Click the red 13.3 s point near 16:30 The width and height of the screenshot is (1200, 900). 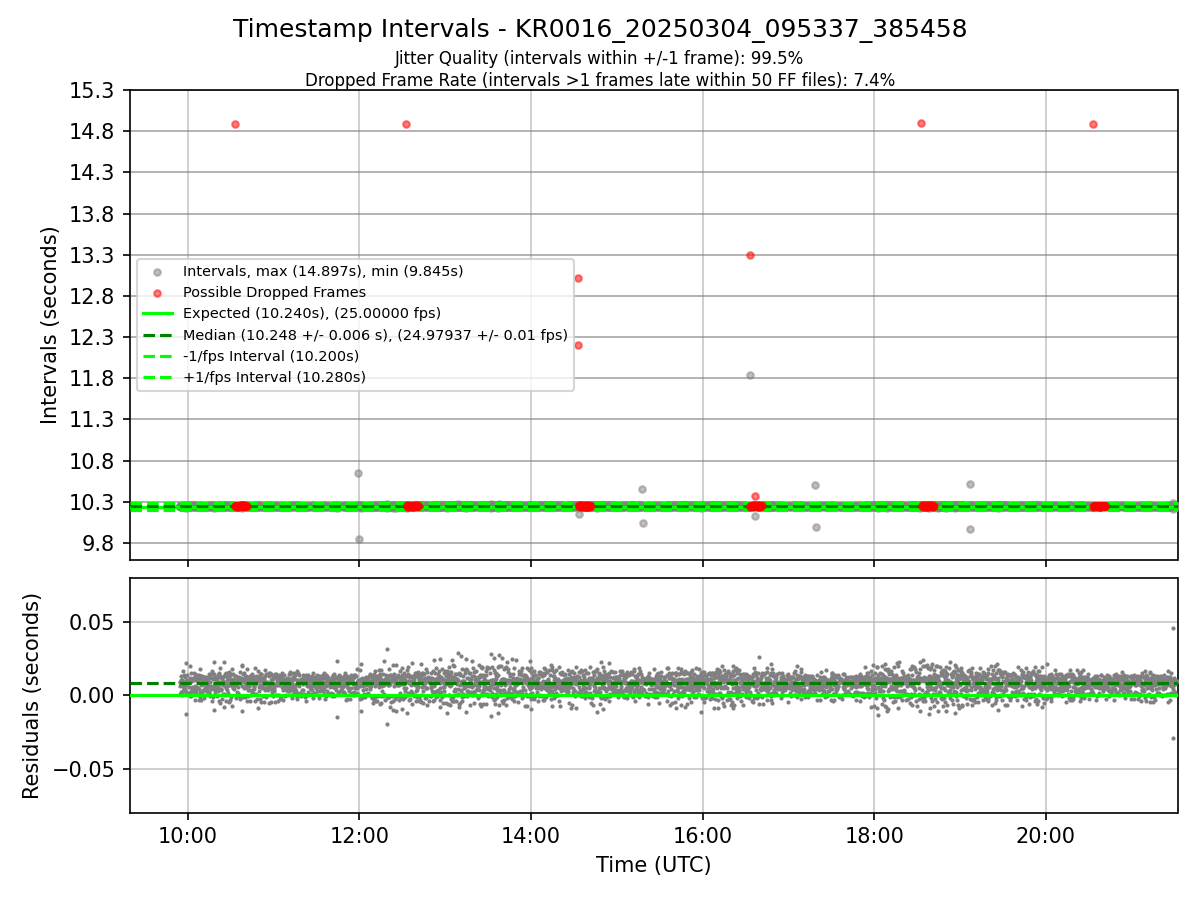[750, 255]
